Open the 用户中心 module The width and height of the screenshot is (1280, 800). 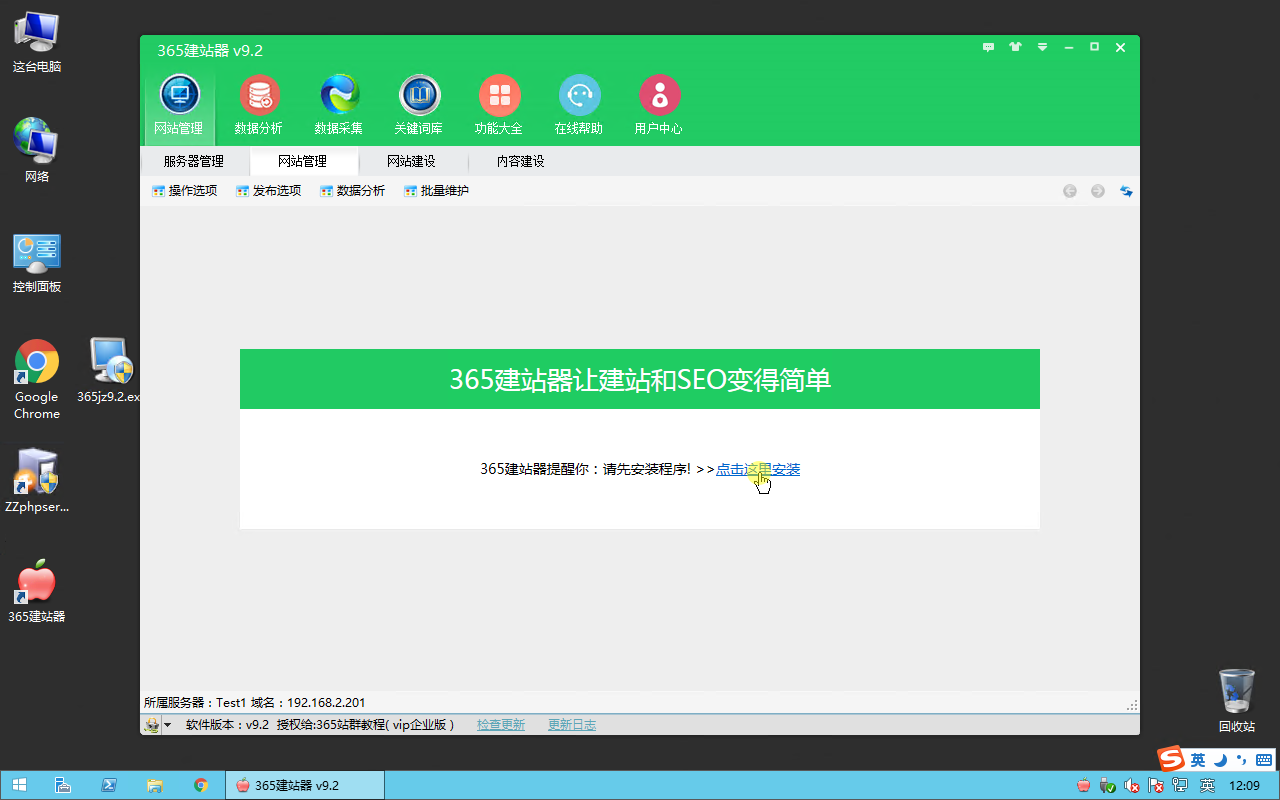tap(659, 105)
